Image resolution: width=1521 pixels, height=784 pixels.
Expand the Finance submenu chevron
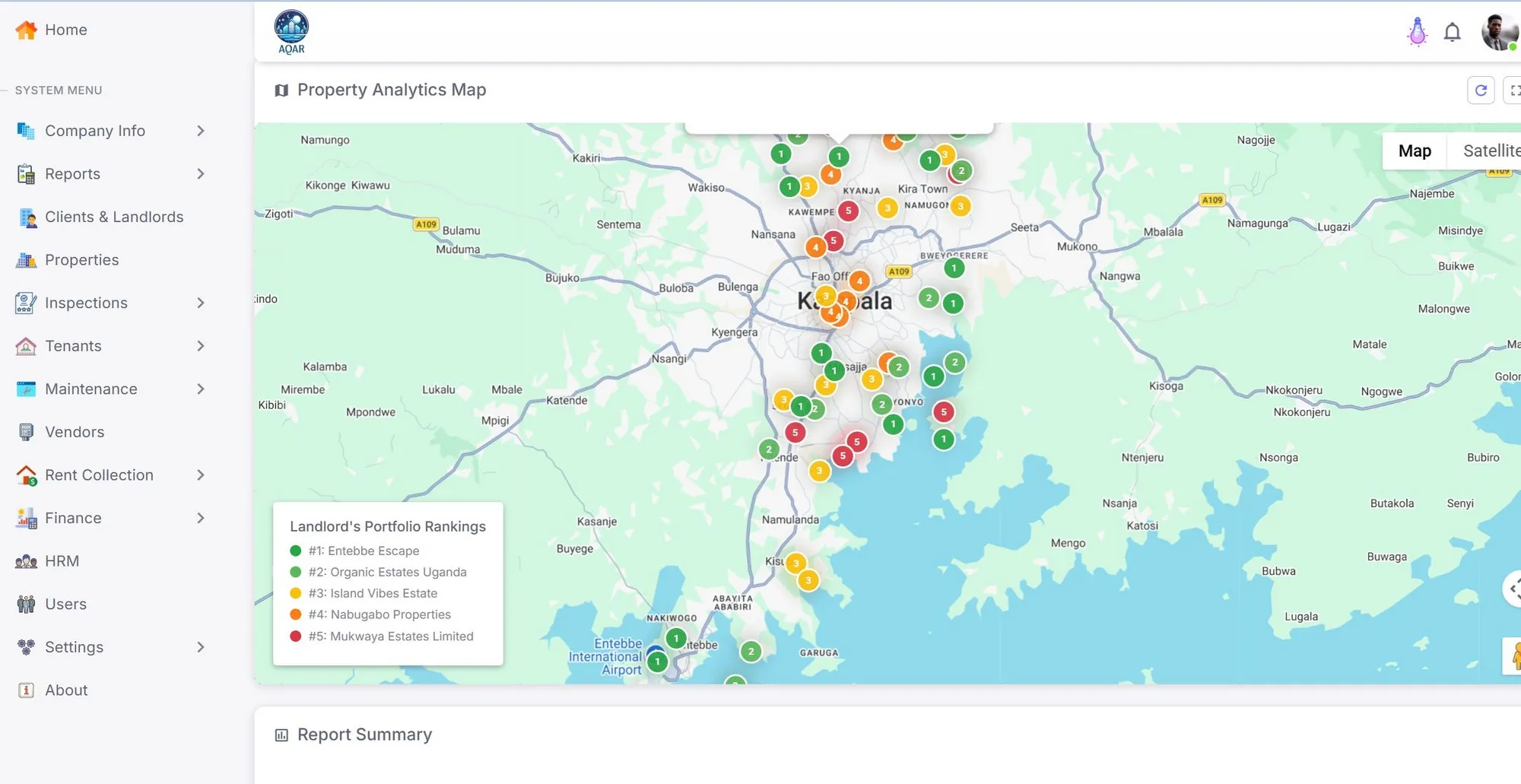point(201,519)
